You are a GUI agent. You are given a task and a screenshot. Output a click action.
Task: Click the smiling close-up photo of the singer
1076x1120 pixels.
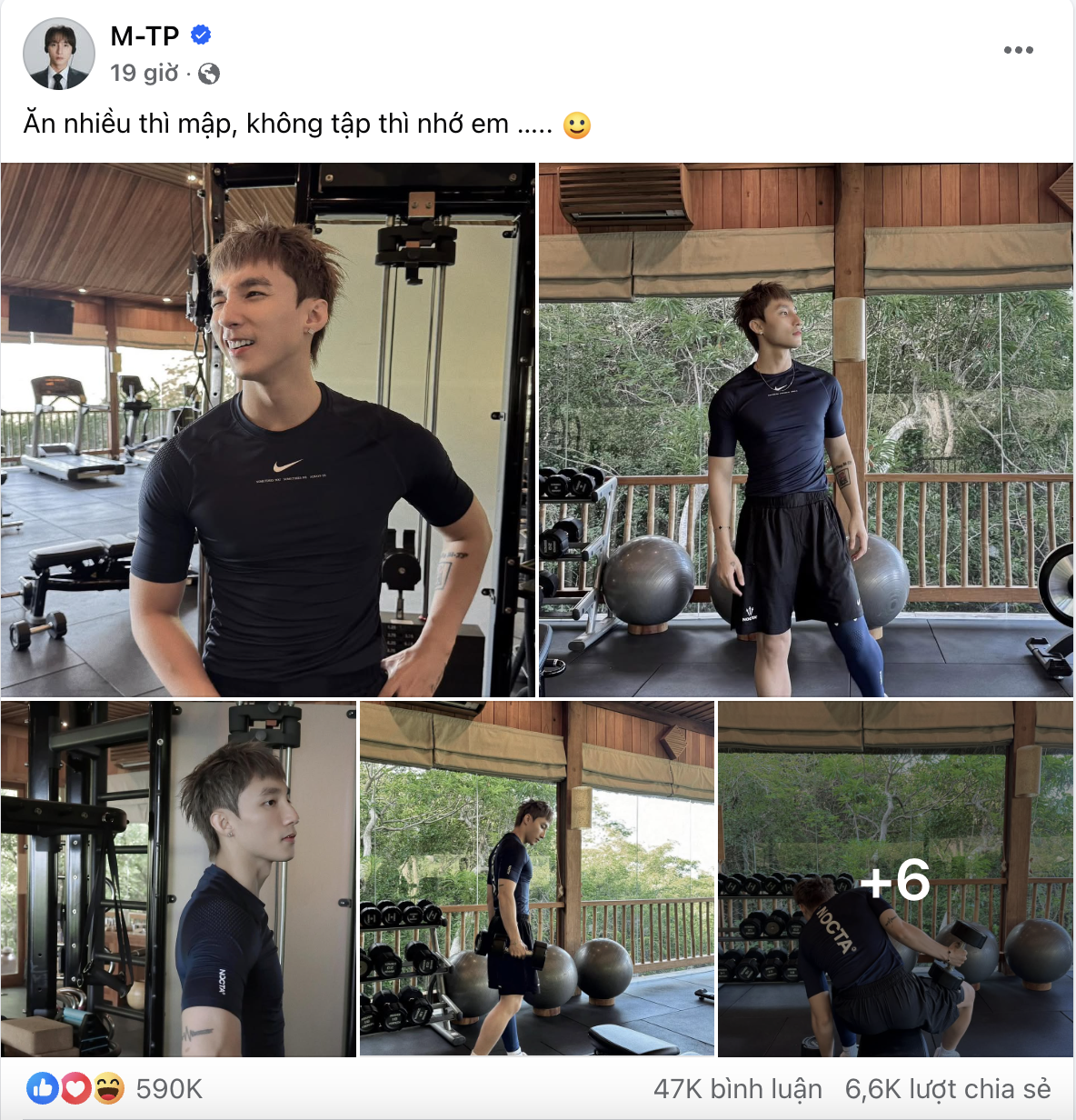pyautogui.click(x=268, y=427)
